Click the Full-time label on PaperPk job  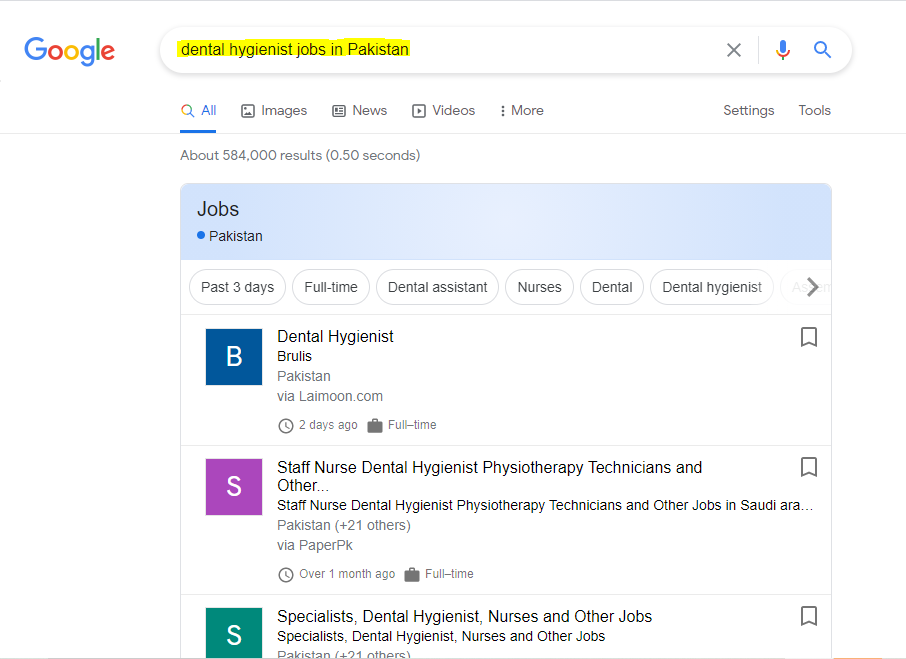pyautogui.click(x=449, y=574)
